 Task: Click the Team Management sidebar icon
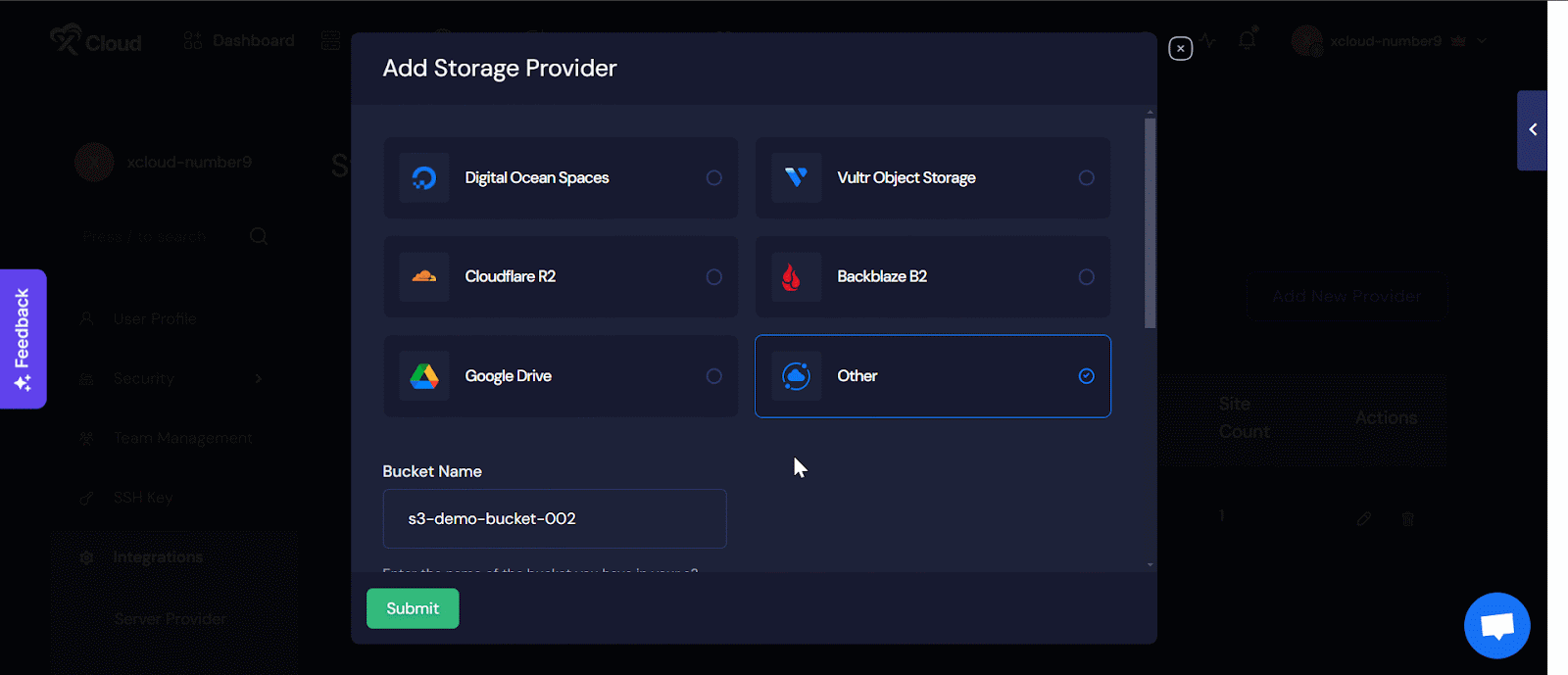(87, 438)
